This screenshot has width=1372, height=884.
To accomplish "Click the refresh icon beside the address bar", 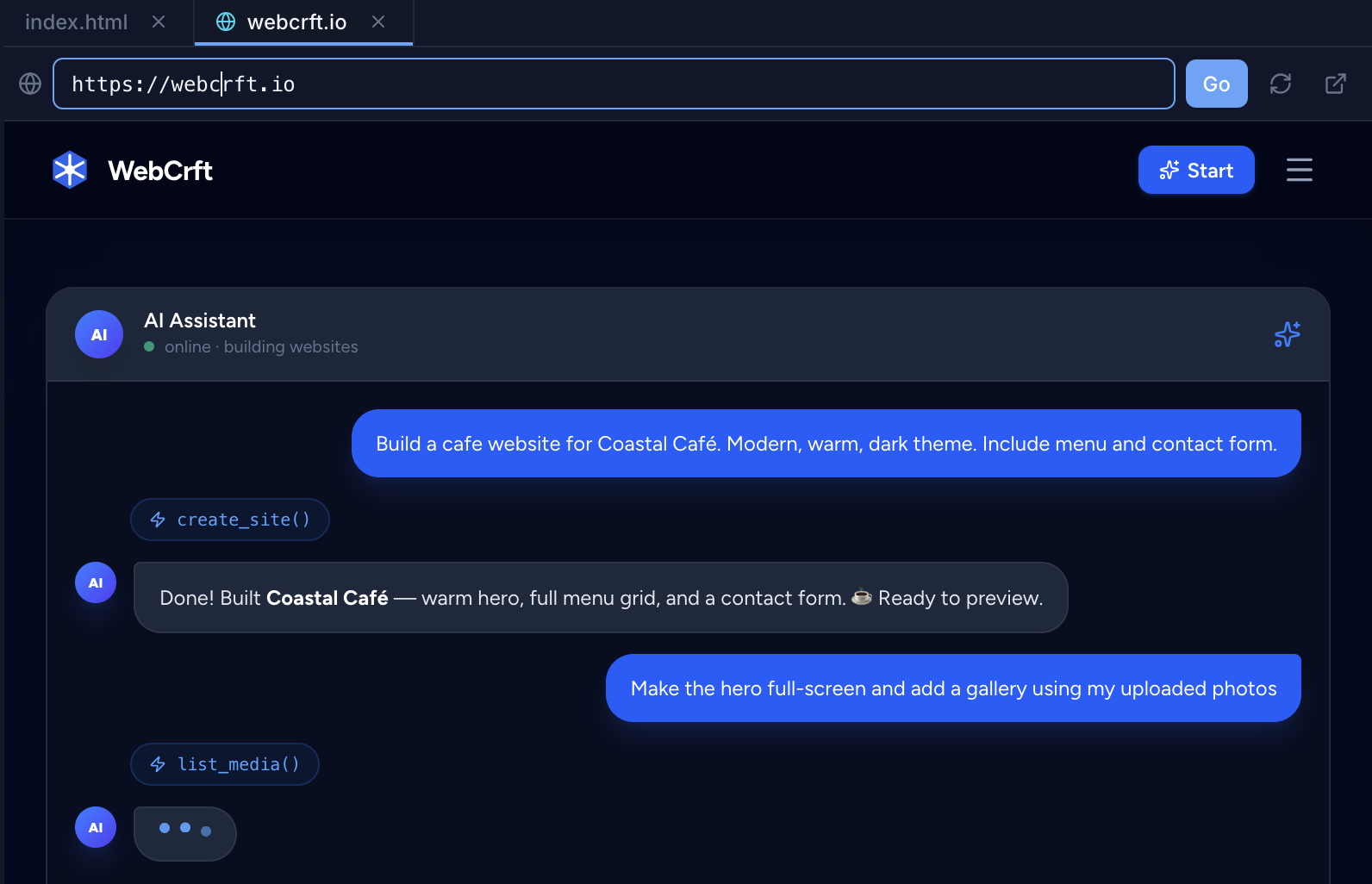I will click(x=1281, y=84).
